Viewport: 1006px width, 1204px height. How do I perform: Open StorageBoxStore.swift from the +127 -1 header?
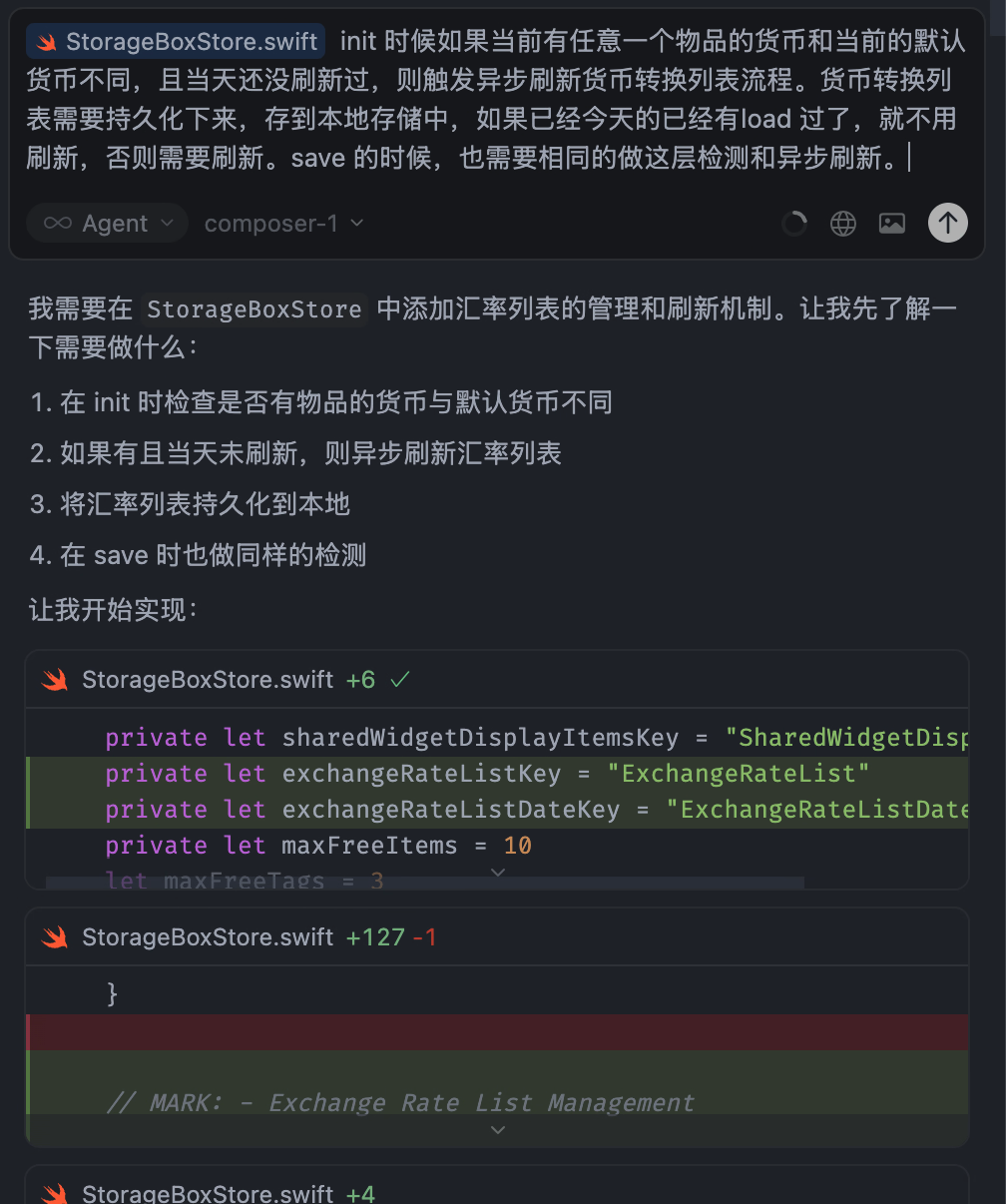click(x=208, y=937)
